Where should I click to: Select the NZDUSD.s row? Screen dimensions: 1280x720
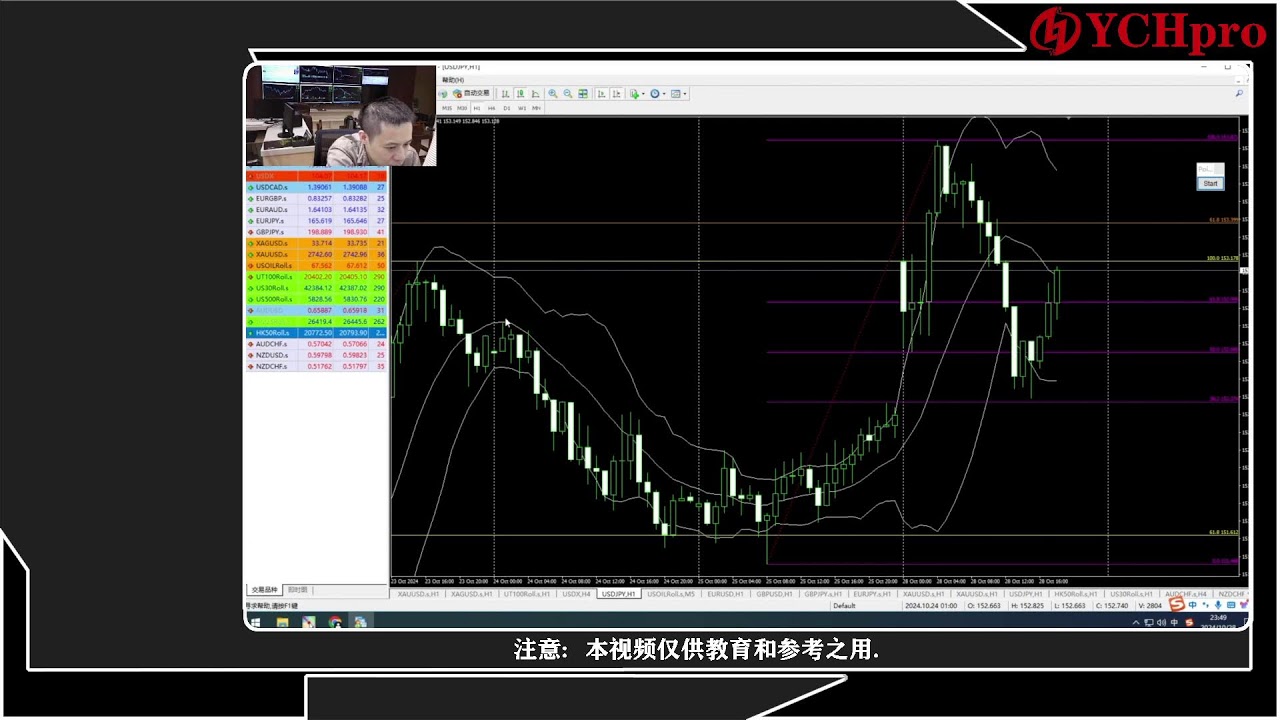point(316,355)
